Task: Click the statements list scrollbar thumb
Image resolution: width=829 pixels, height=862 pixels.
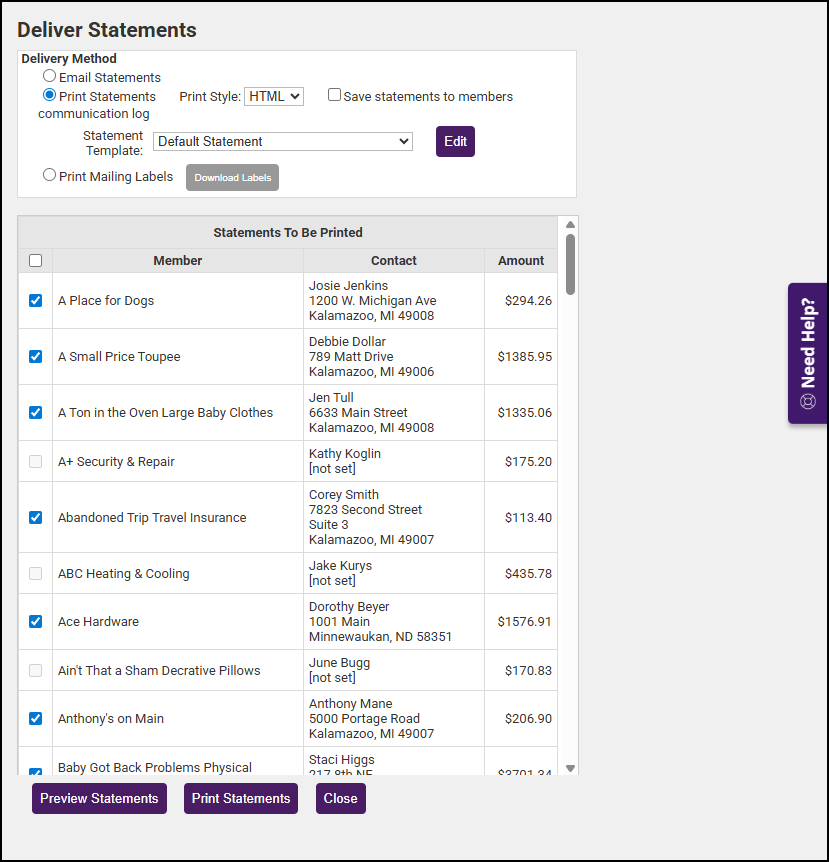Action: tap(570, 264)
